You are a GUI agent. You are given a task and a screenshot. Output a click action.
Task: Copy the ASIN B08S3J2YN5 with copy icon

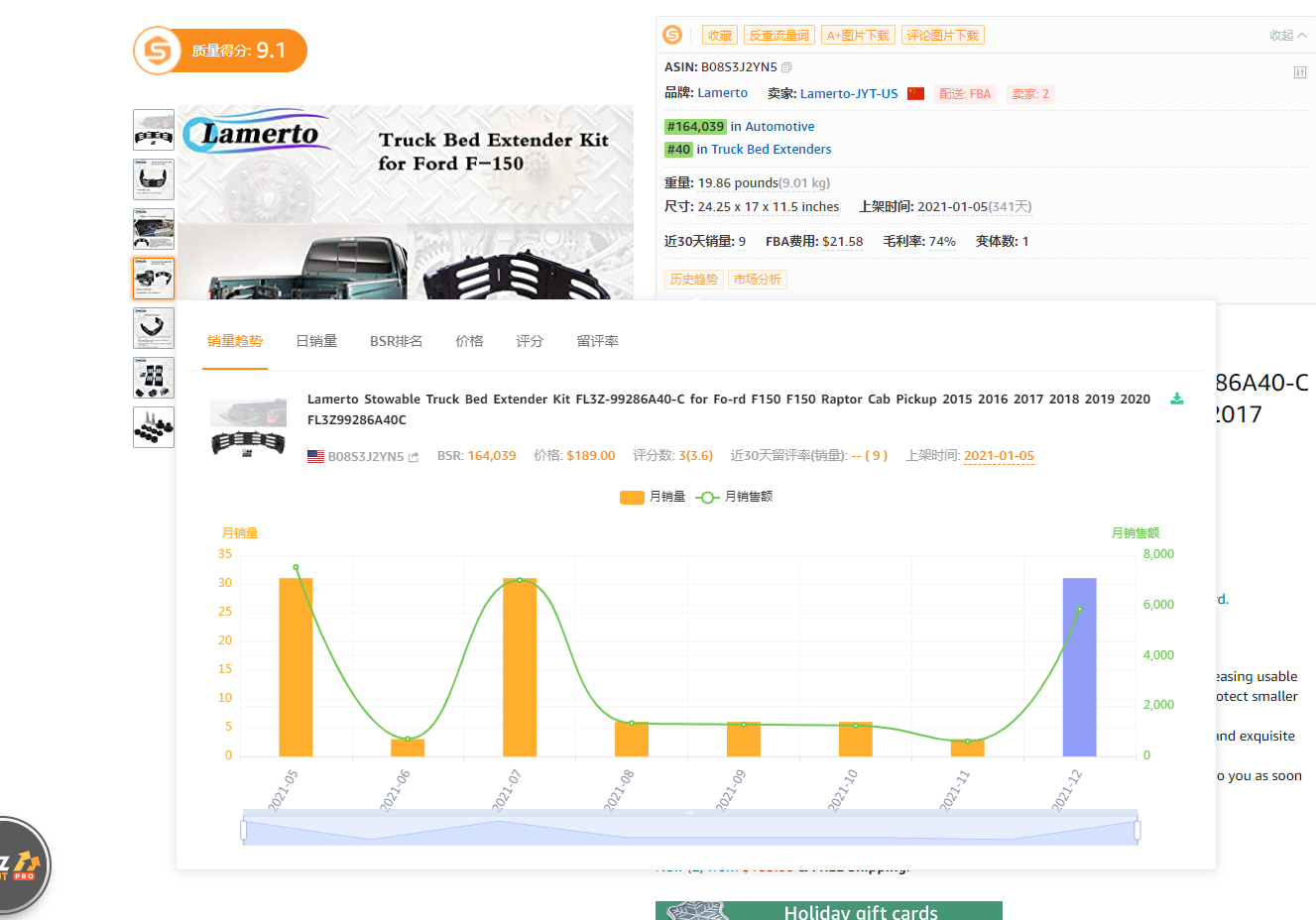click(786, 67)
